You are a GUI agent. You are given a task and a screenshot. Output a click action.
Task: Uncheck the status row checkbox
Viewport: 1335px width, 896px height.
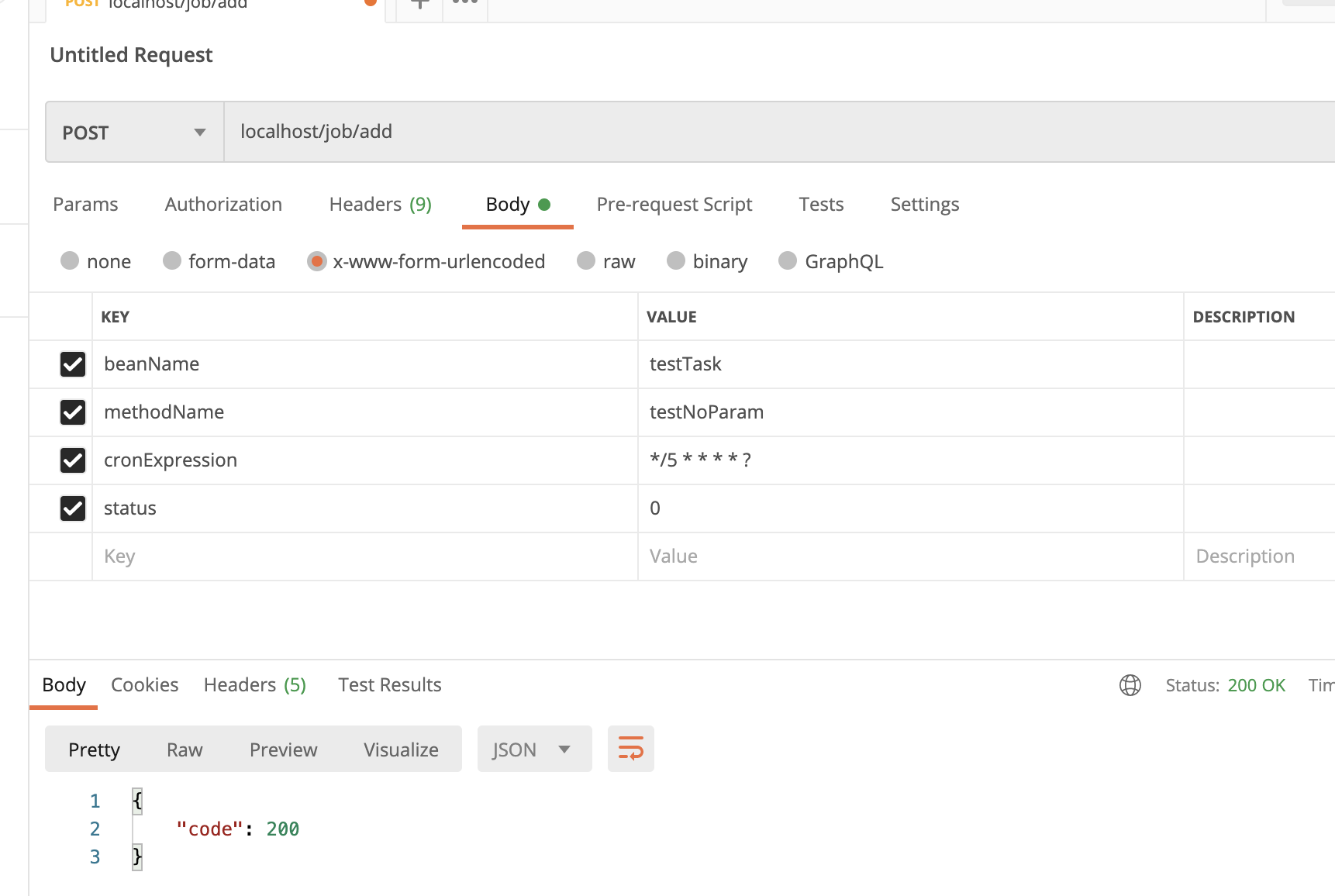73,508
